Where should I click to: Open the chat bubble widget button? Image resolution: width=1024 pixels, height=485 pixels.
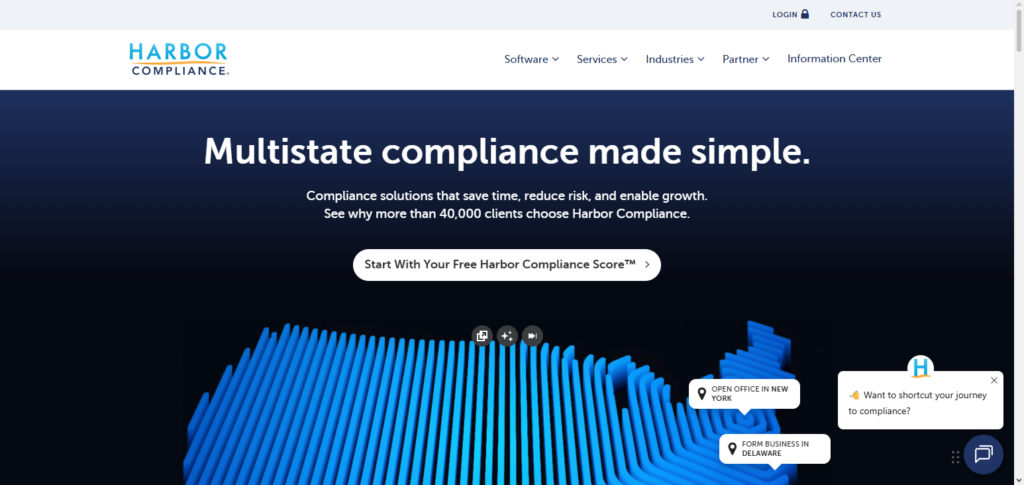pos(984,454)
